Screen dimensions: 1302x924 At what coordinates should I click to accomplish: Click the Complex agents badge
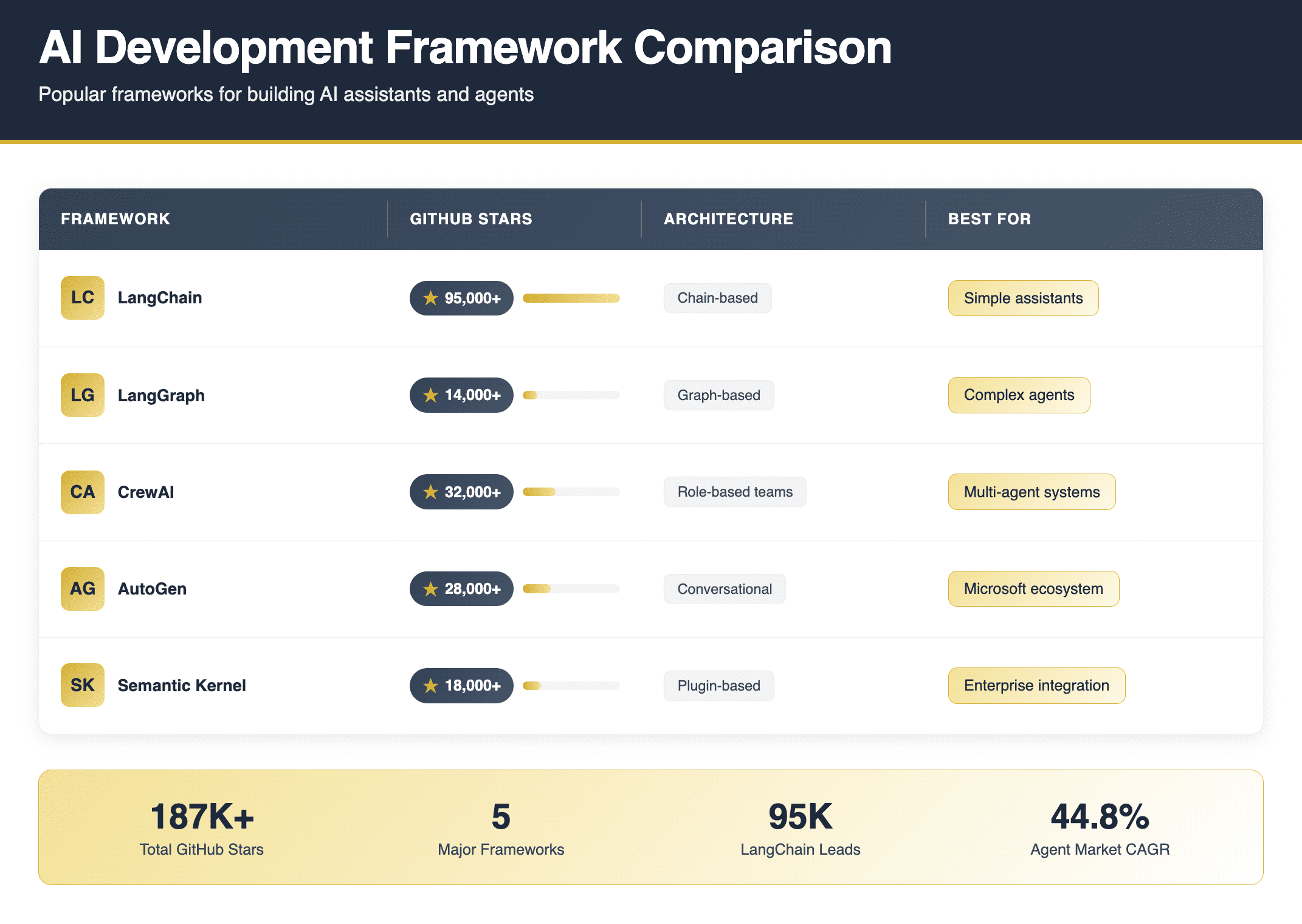[x=1019, y=395]
